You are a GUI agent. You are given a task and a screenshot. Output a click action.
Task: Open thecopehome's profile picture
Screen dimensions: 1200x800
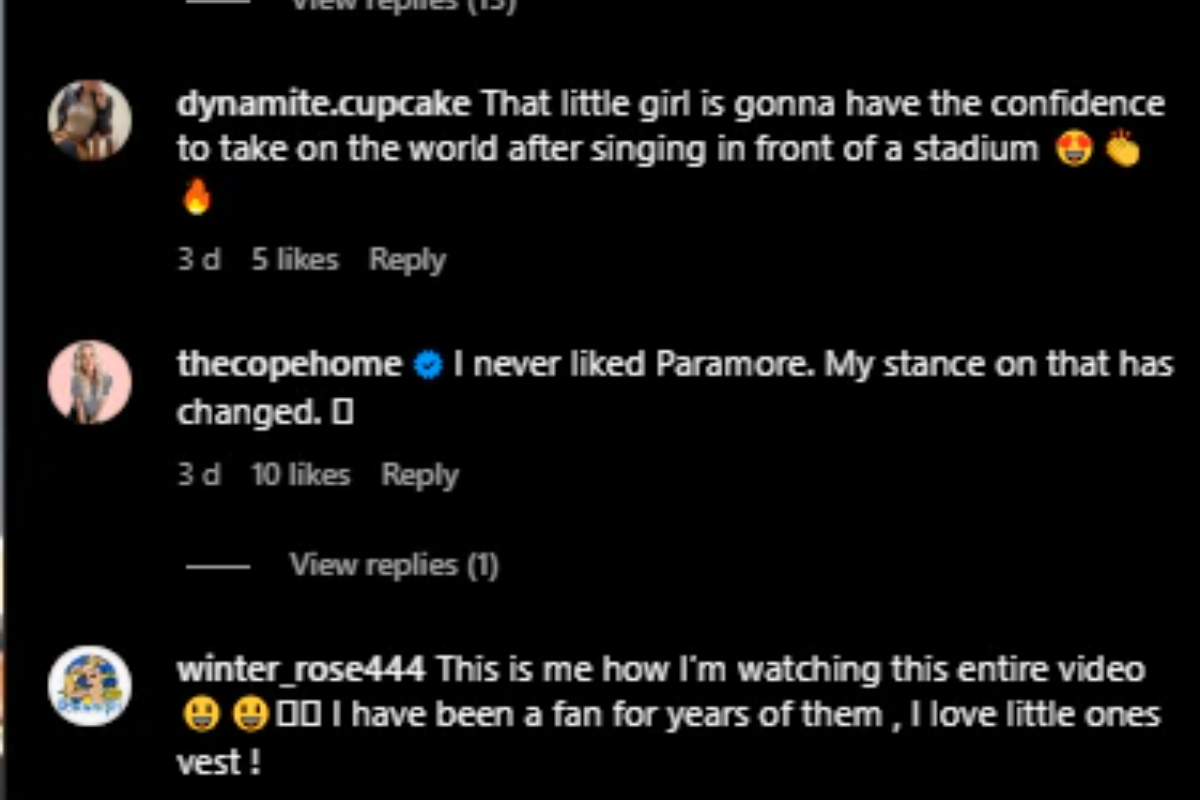(90, 381)
